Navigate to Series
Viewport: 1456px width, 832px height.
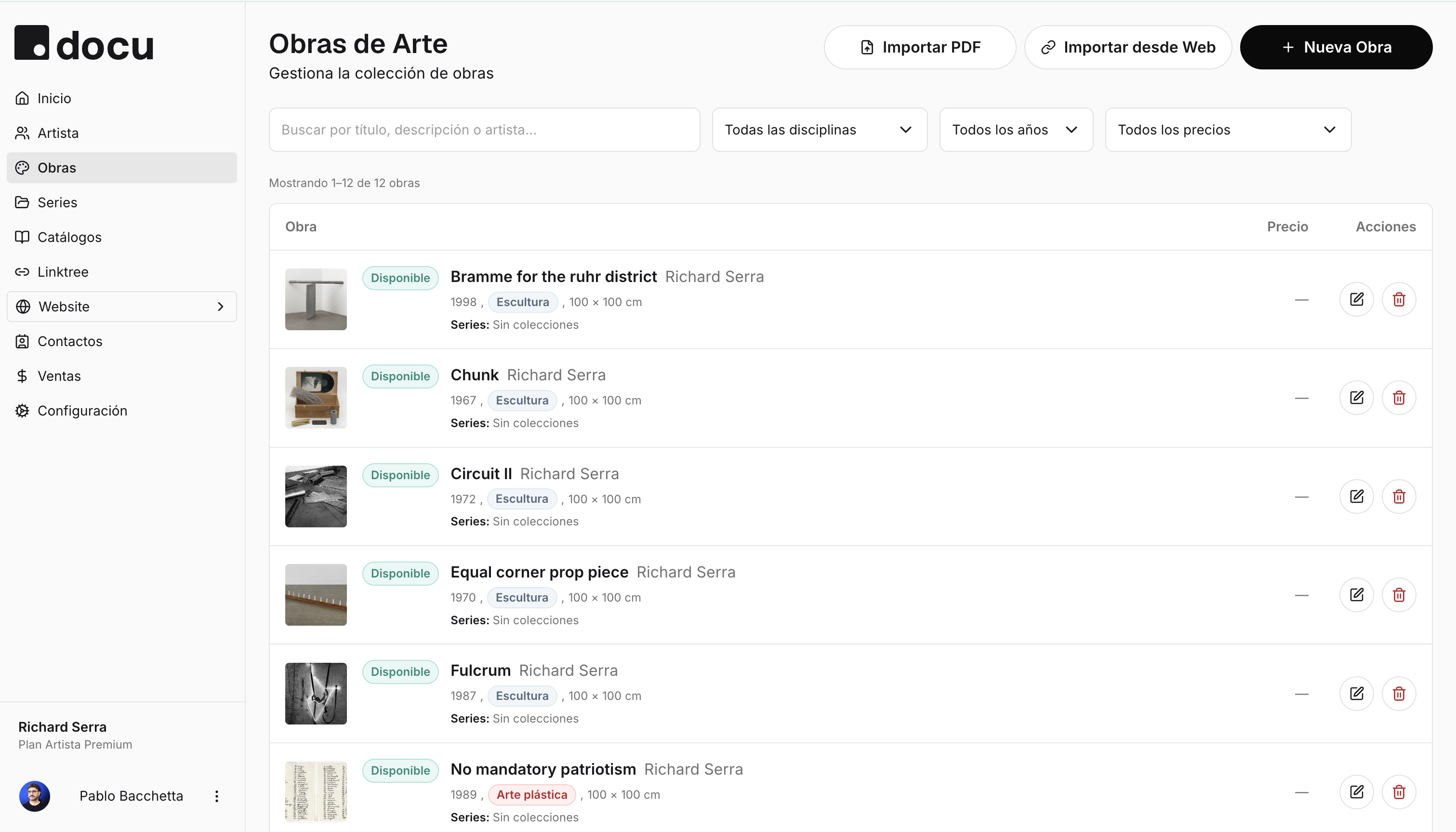121,202
